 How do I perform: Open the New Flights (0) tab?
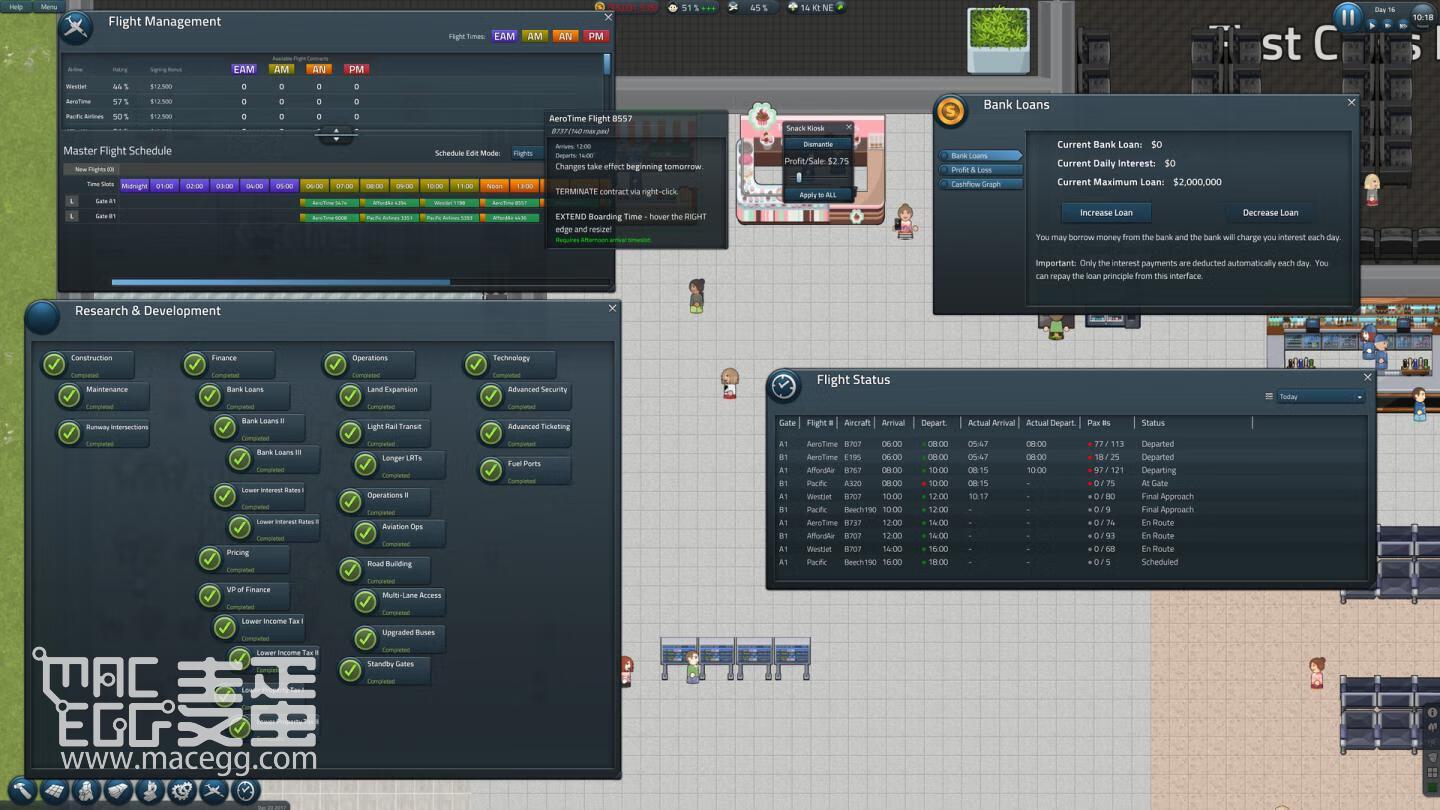coord(90,169)
